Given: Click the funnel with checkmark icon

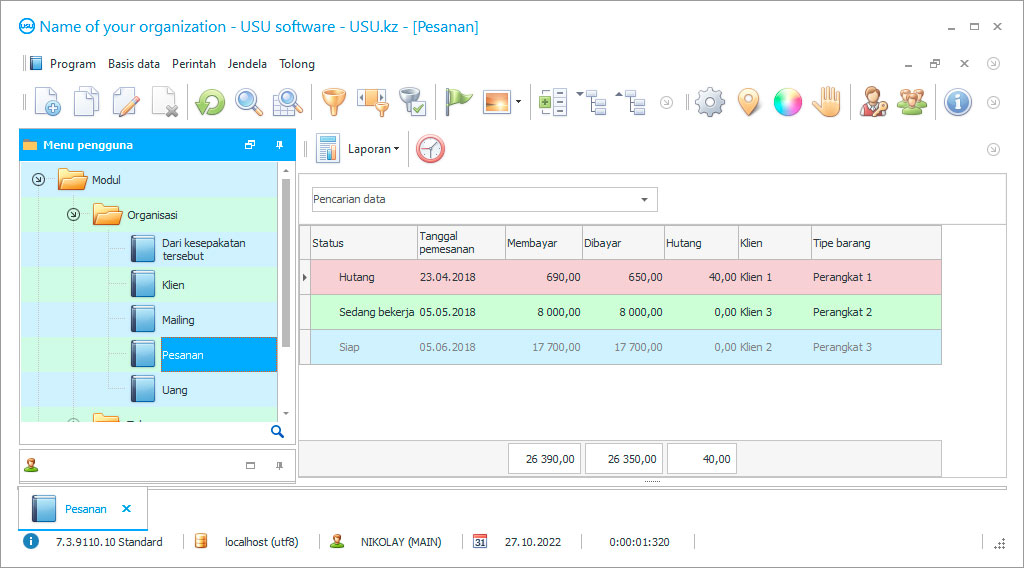Looking at the screenshot, I should click(412, 103).
